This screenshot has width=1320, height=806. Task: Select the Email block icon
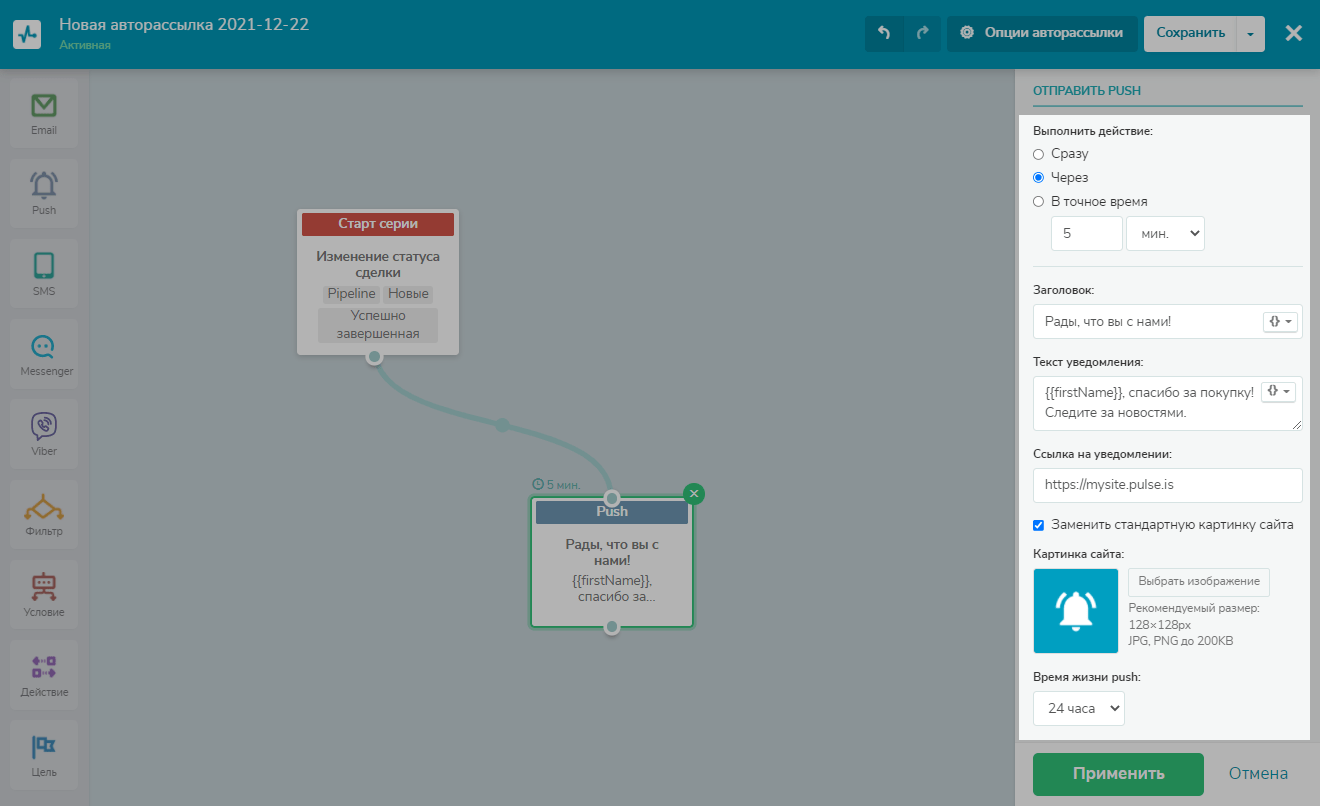pyautogui.click(x=43, y=106)
